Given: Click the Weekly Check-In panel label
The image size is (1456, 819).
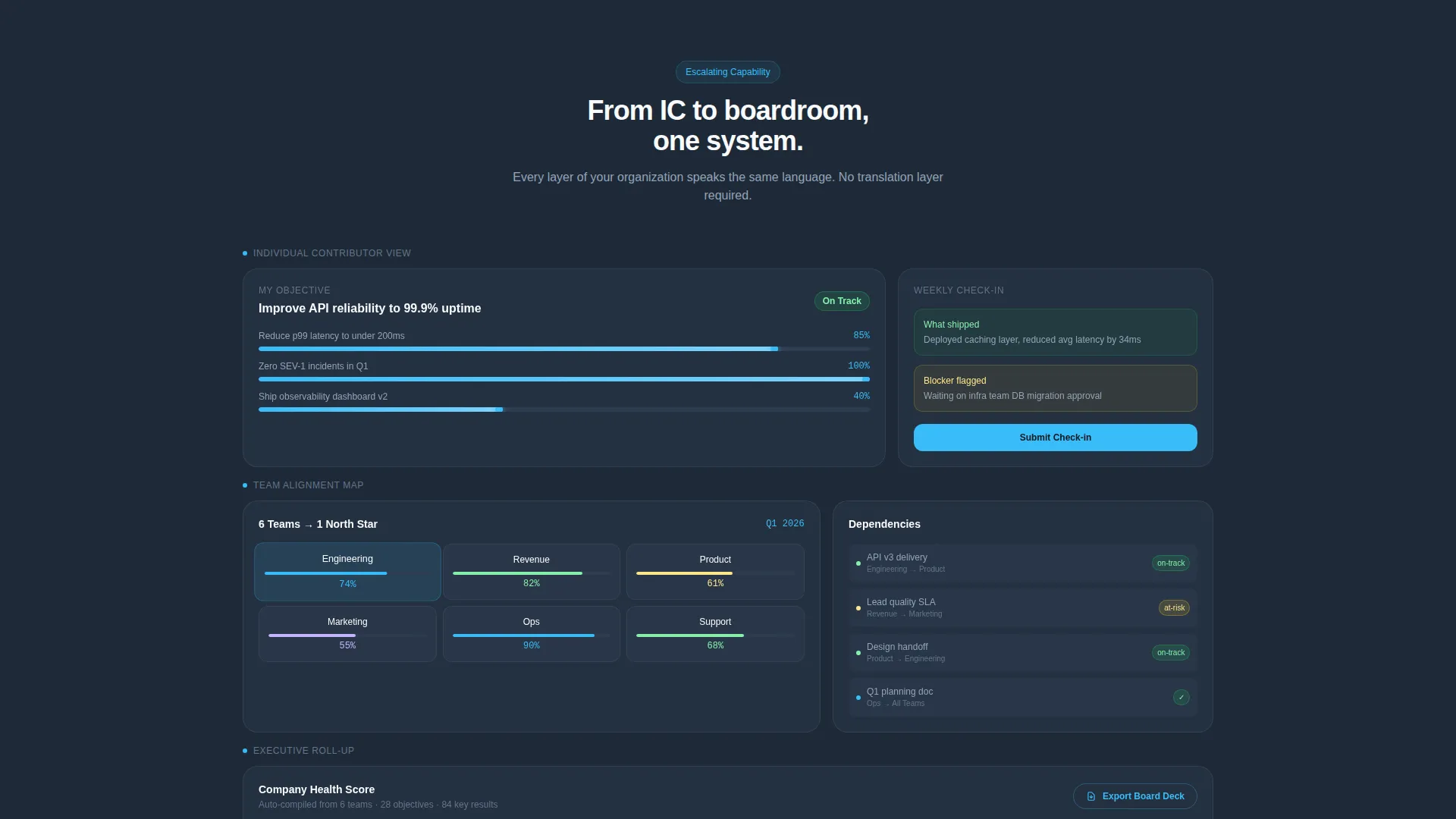Looking at the screenshot, I should [x=959, y=290].
